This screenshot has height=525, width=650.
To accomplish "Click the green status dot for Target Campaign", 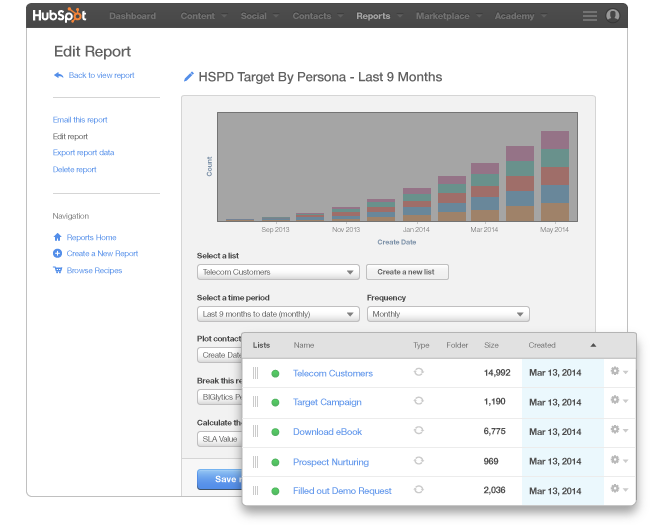I will pos(275,402).
